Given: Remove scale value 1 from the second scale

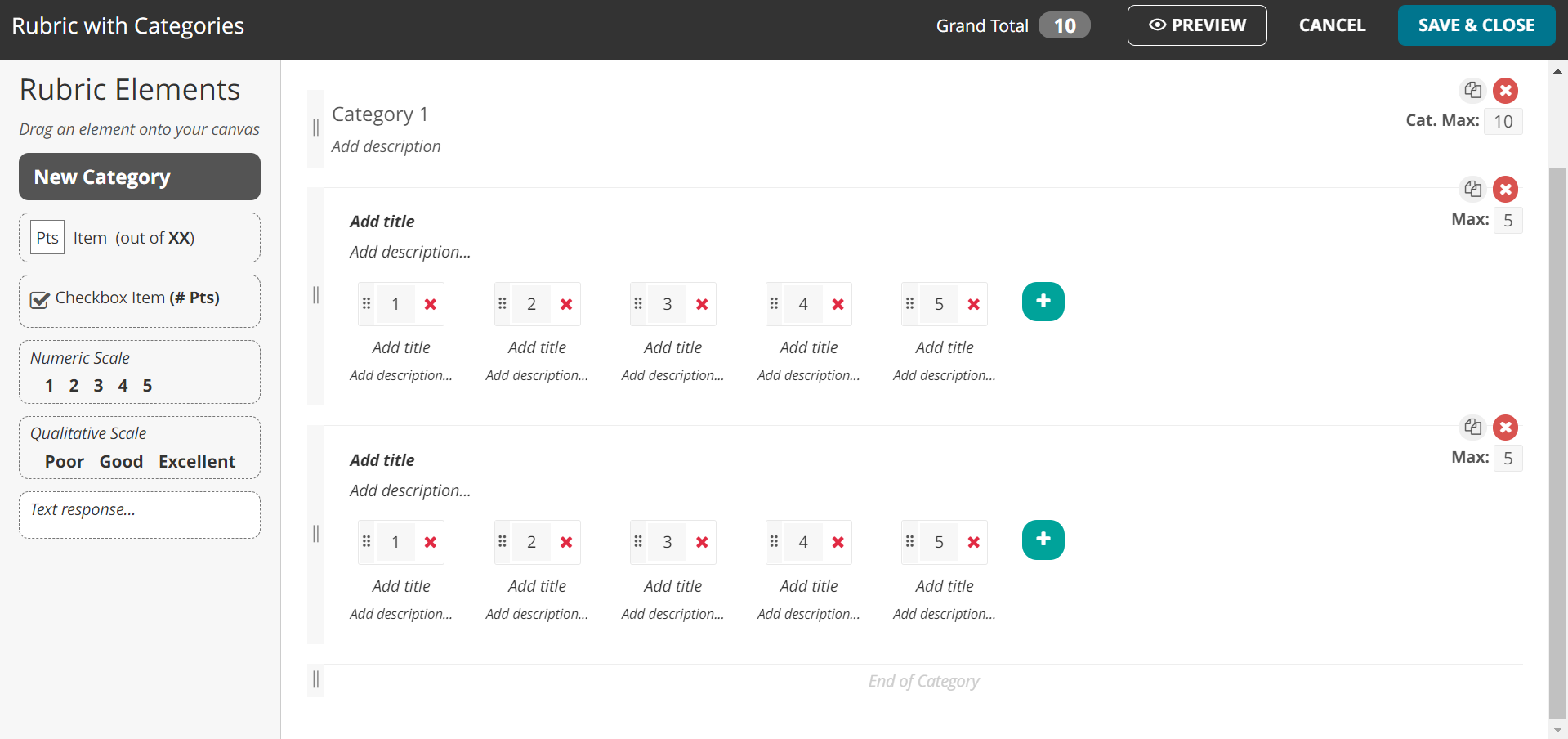Looking at the screenshot, I should 431,541.
